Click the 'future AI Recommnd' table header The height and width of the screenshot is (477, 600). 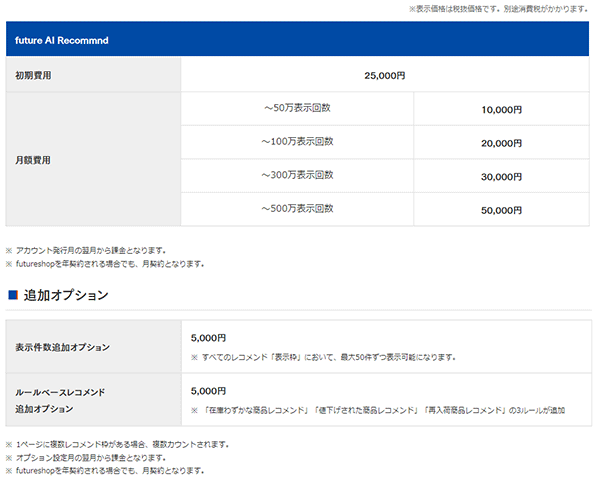[x=297, y=39]
